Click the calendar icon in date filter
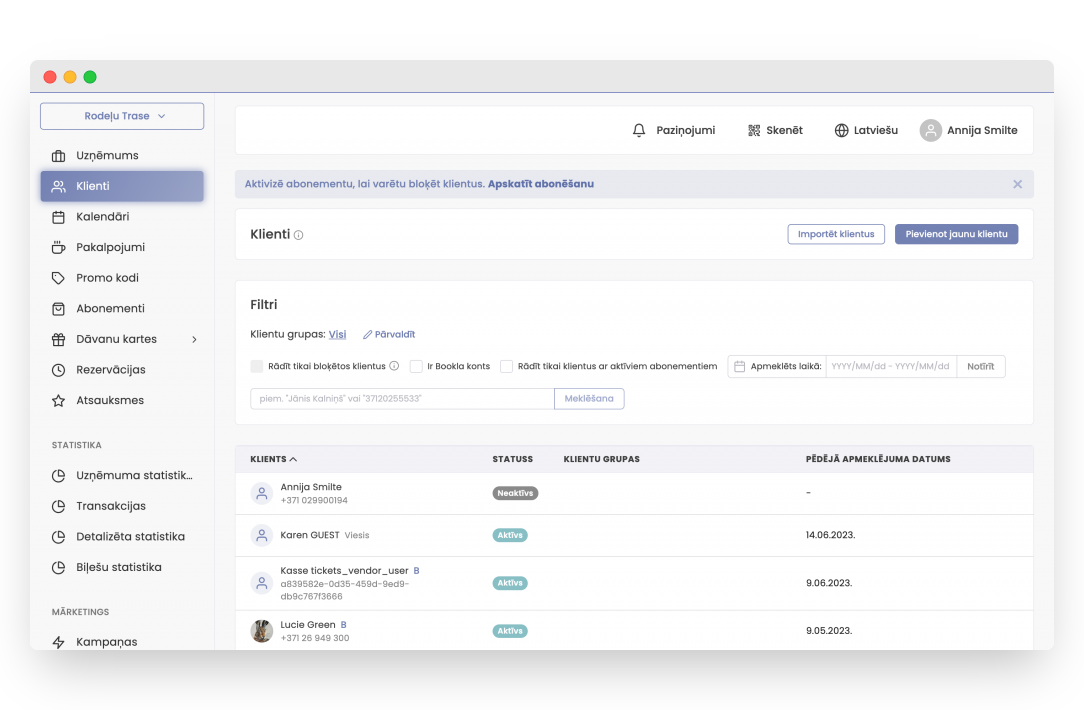 click(740, 367)
